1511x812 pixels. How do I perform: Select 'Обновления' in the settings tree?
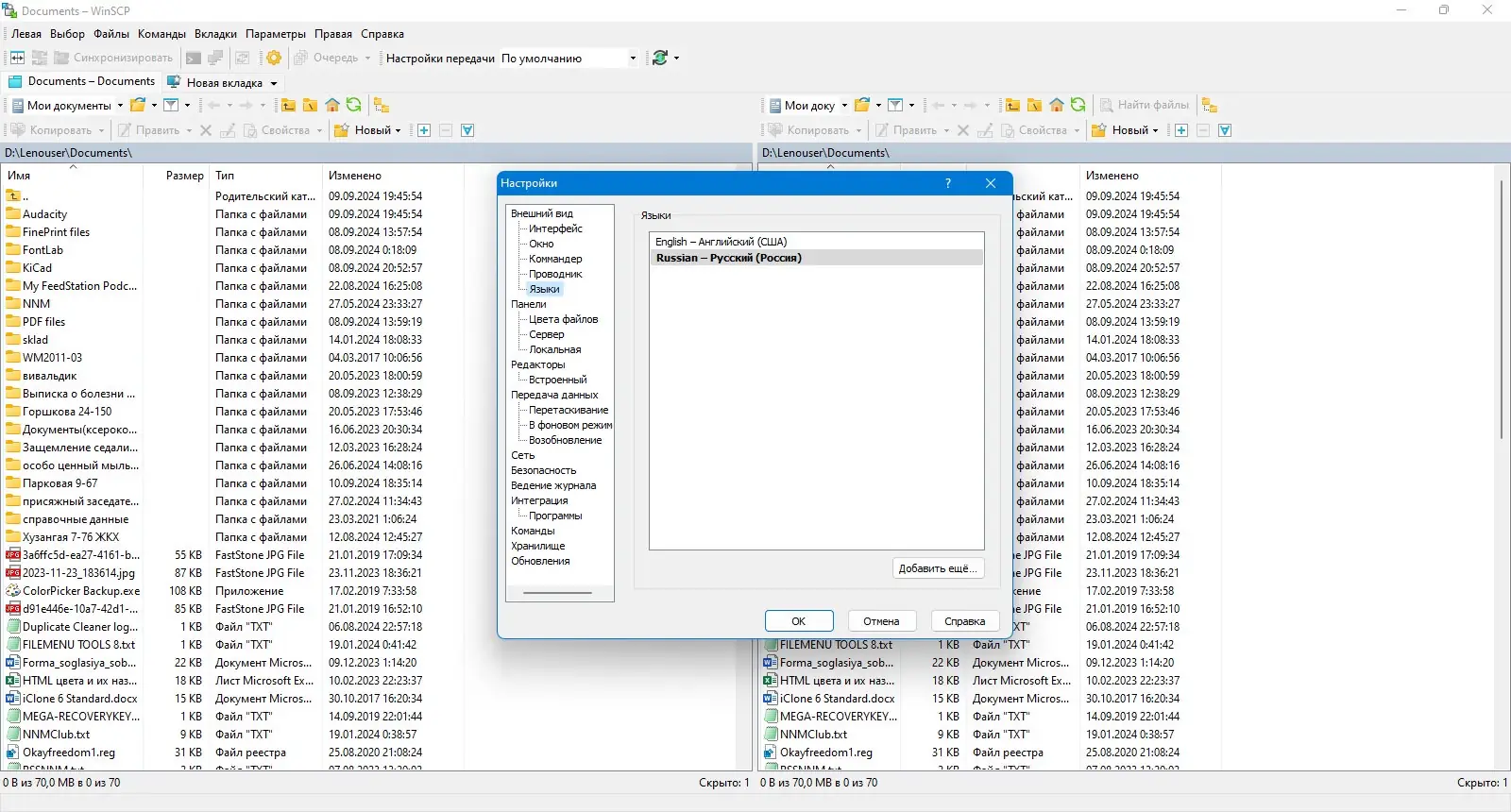pyautogui.click(x=540, y=561)
